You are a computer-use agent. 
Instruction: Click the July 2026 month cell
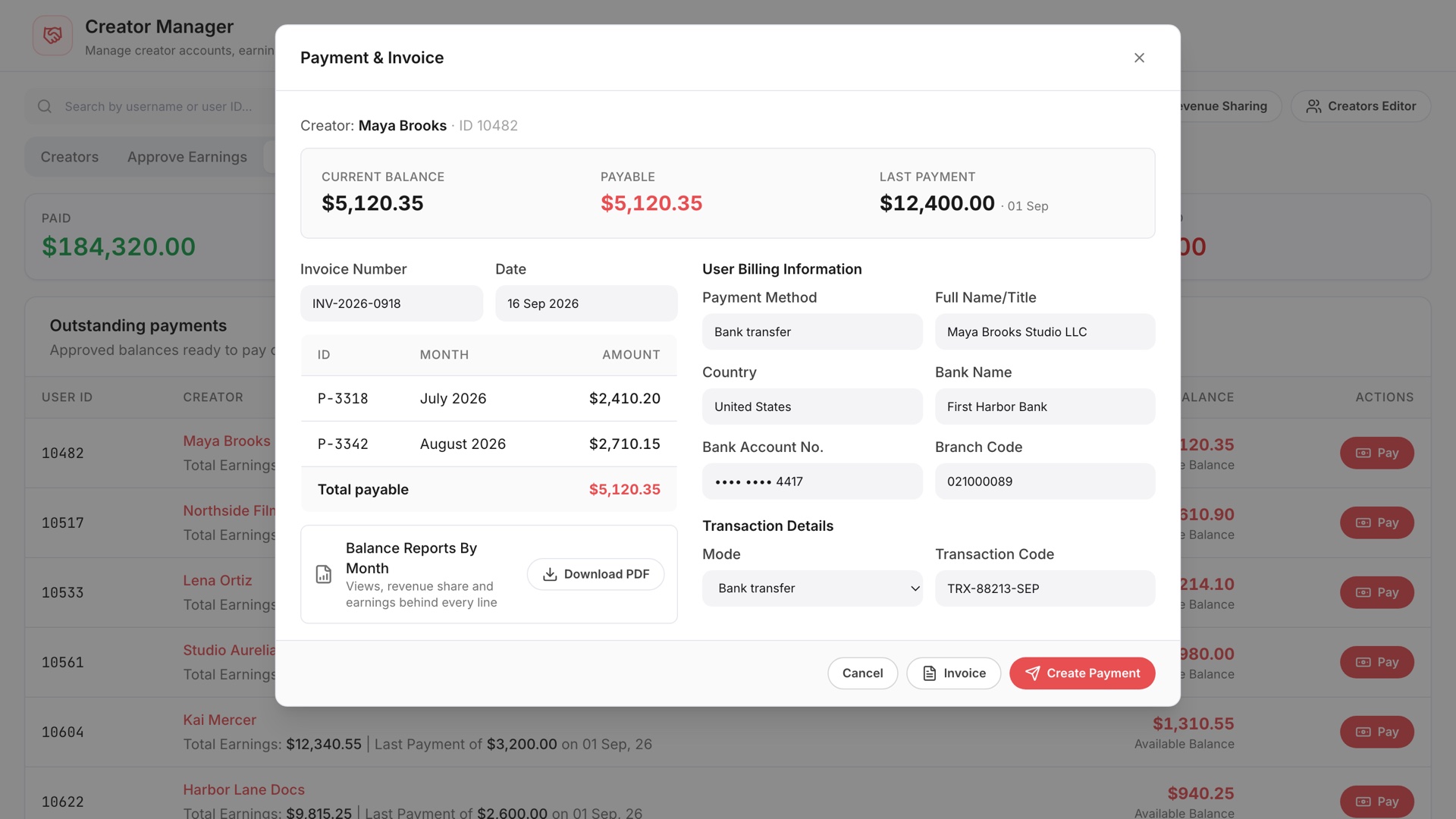point(453,398)
